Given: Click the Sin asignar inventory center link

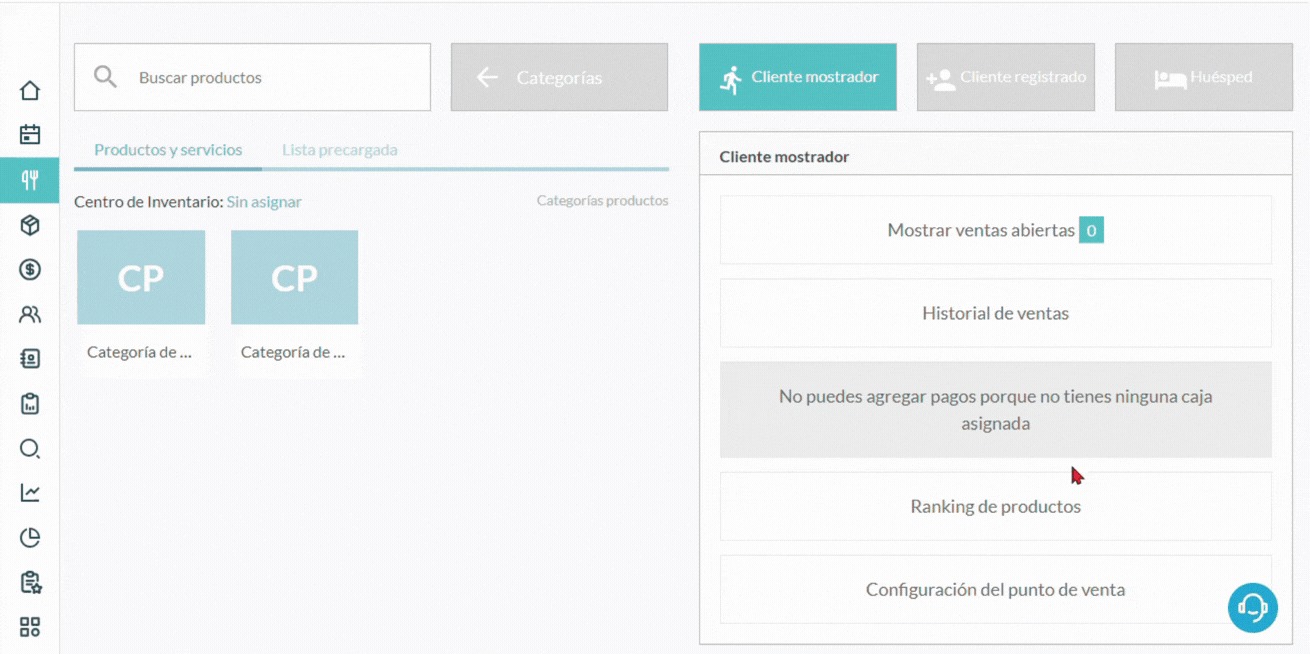Looking at the screenshot, I should click(x=264, y=202).
